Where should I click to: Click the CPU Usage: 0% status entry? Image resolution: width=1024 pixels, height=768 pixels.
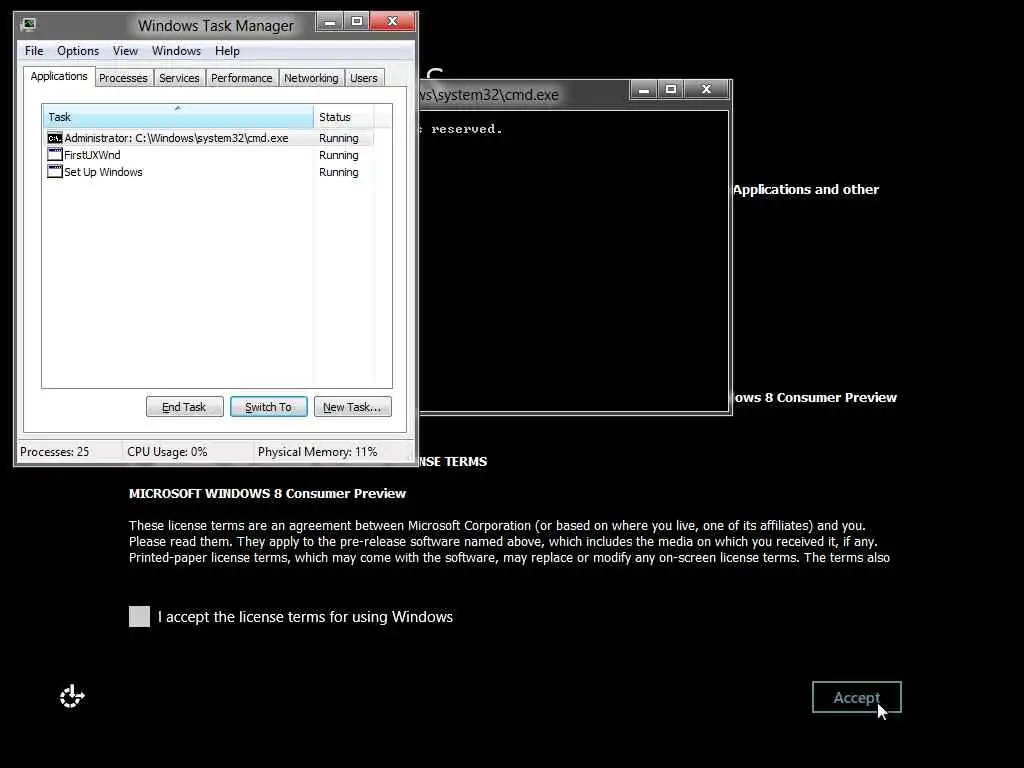(167, 452)
